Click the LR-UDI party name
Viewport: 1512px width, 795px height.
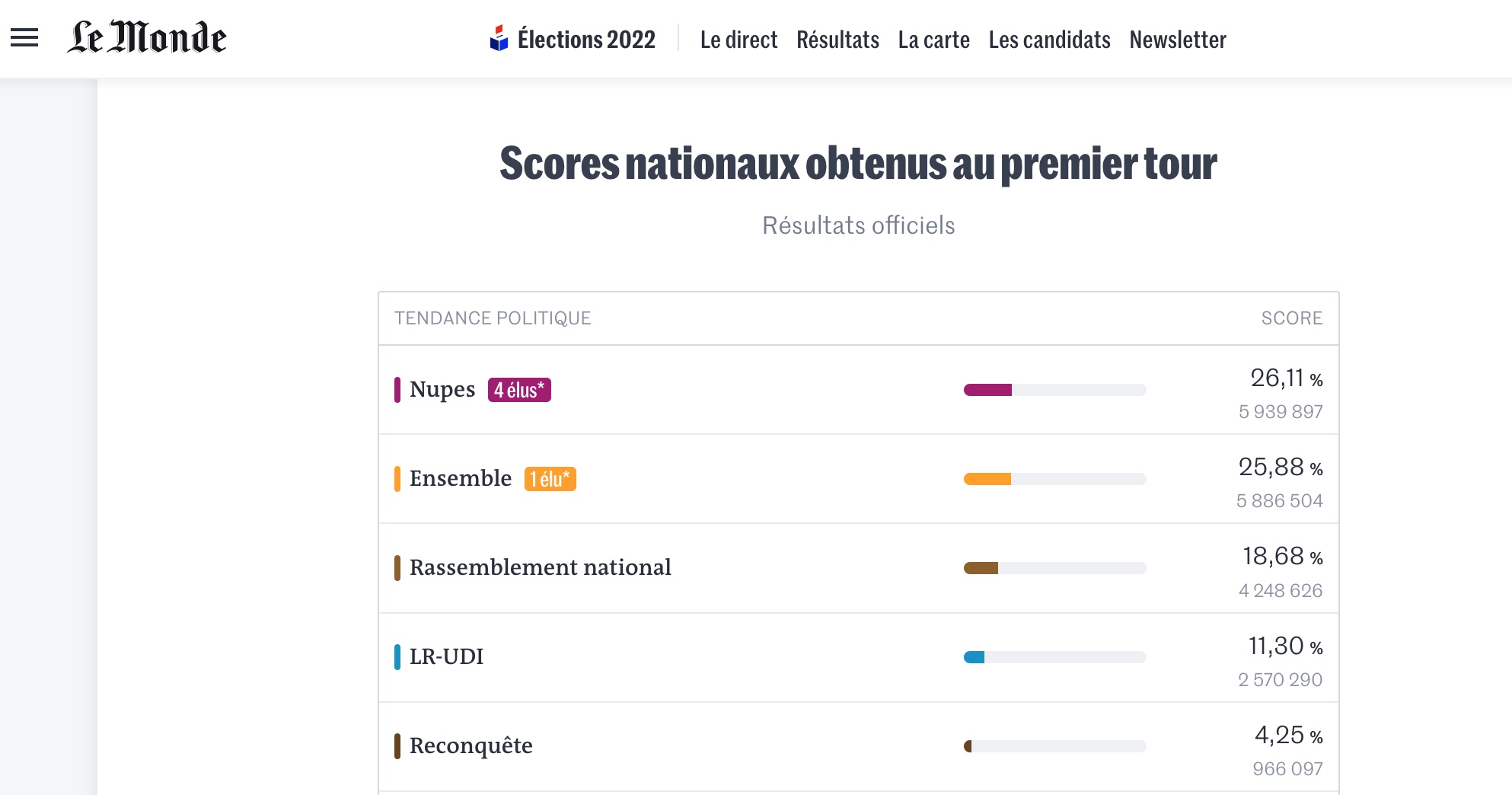coord(446,656)
